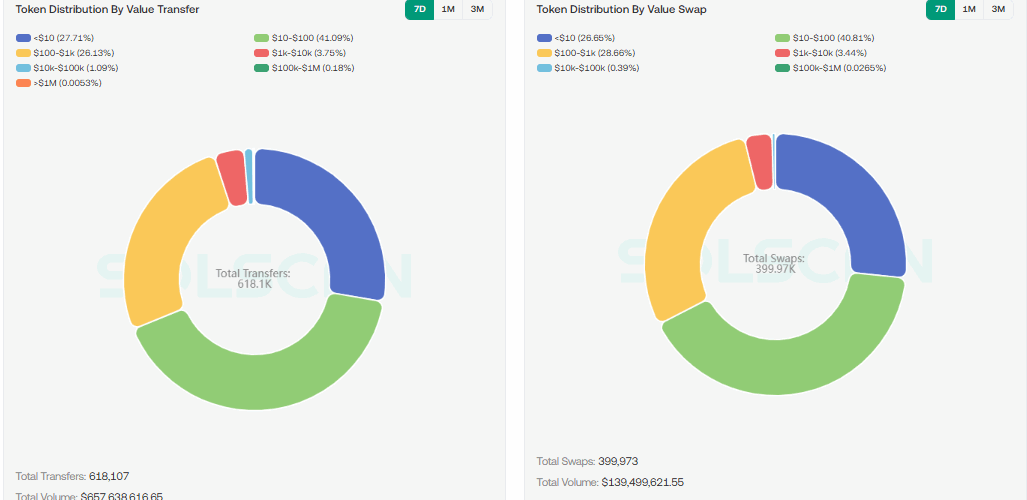Click the $100k-$1M (0.0265%) legend swatch
Viewport: 1027px width, 500px height.
(783, 68)
